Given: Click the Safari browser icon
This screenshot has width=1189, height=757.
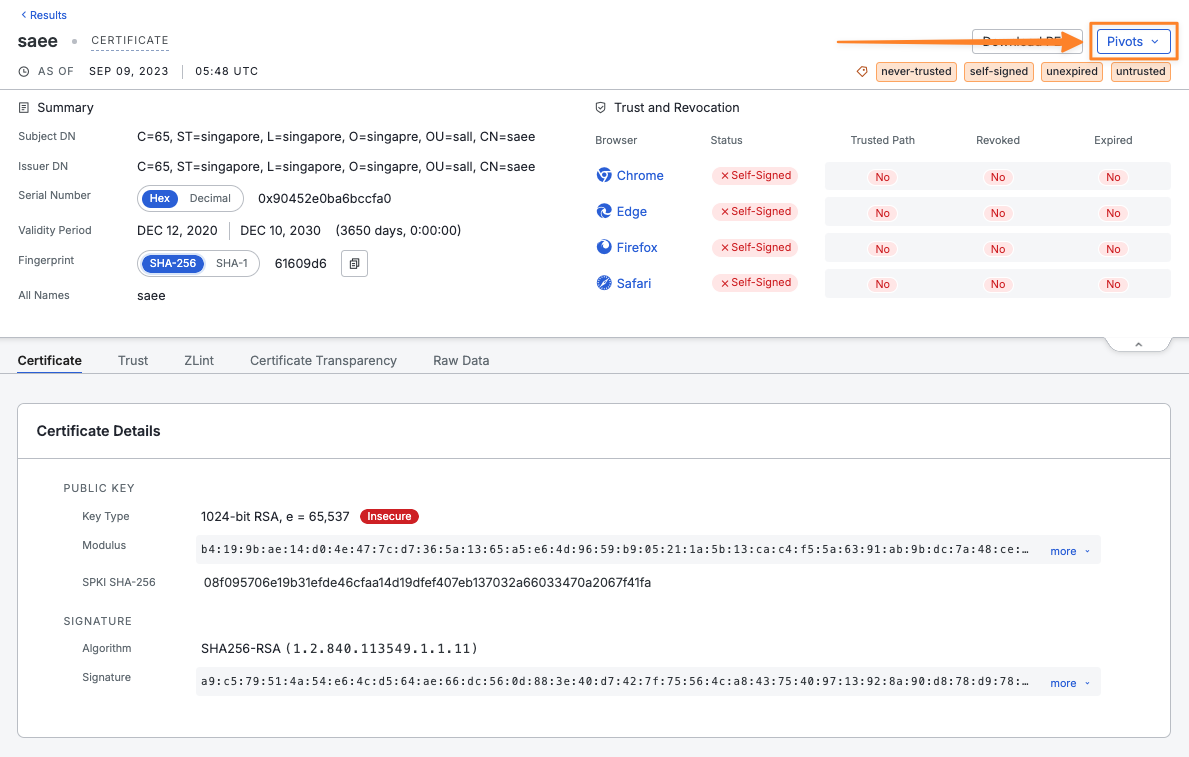Looking at the screenshot, I should 604,283.
